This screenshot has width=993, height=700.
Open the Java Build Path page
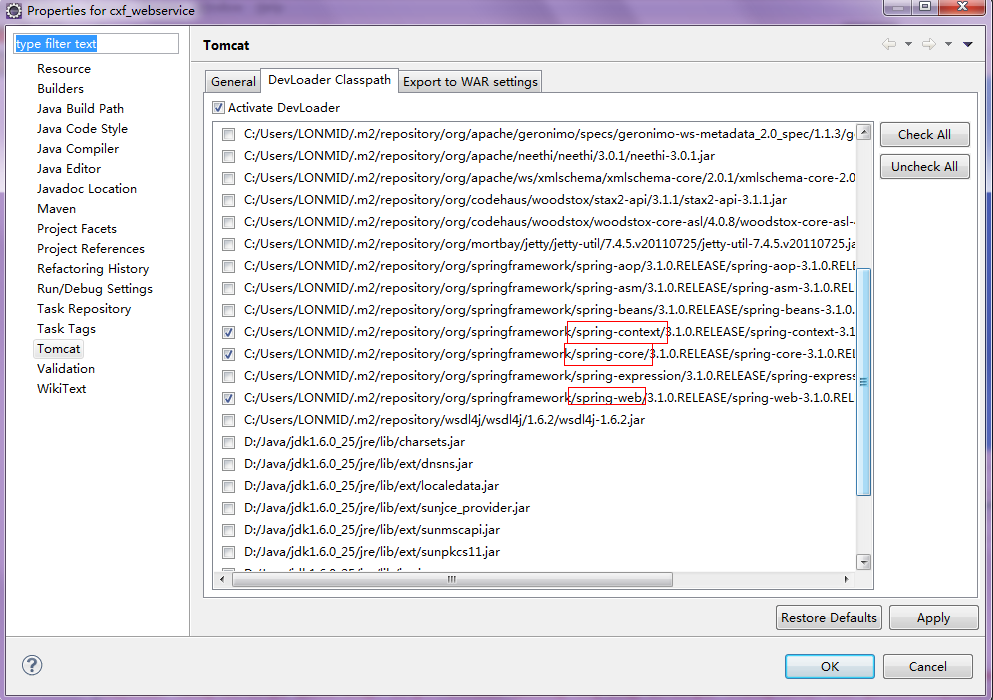[x=80, y=108]
